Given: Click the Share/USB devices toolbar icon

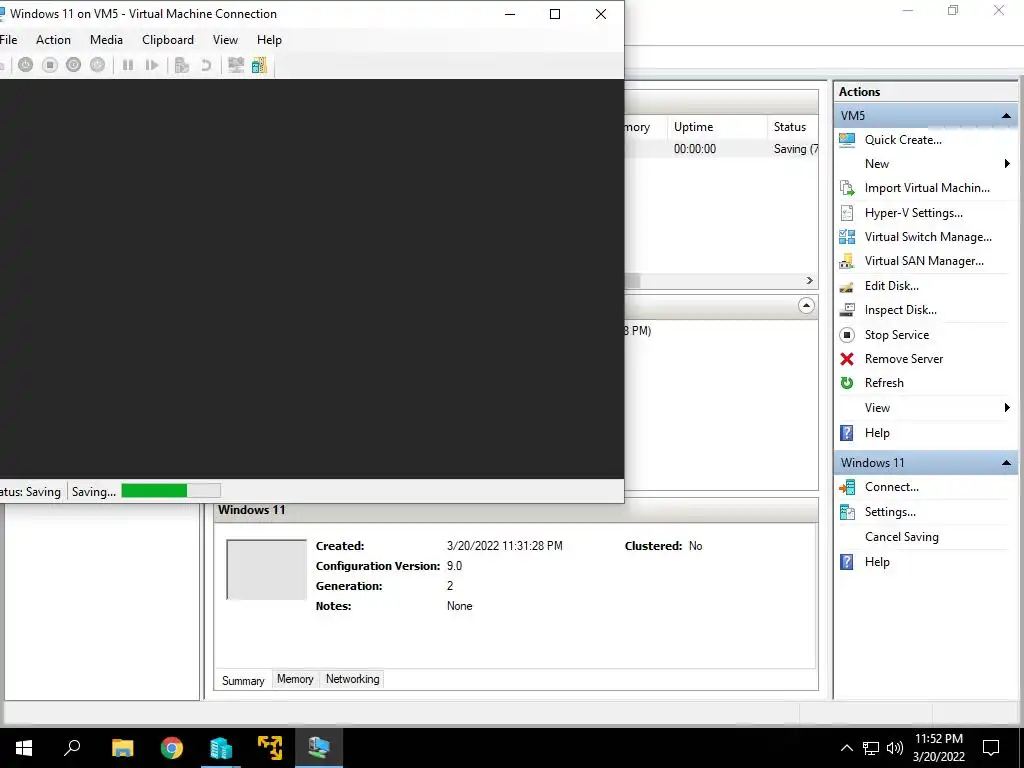Looking at the screenshot, I should coord(259,65).
